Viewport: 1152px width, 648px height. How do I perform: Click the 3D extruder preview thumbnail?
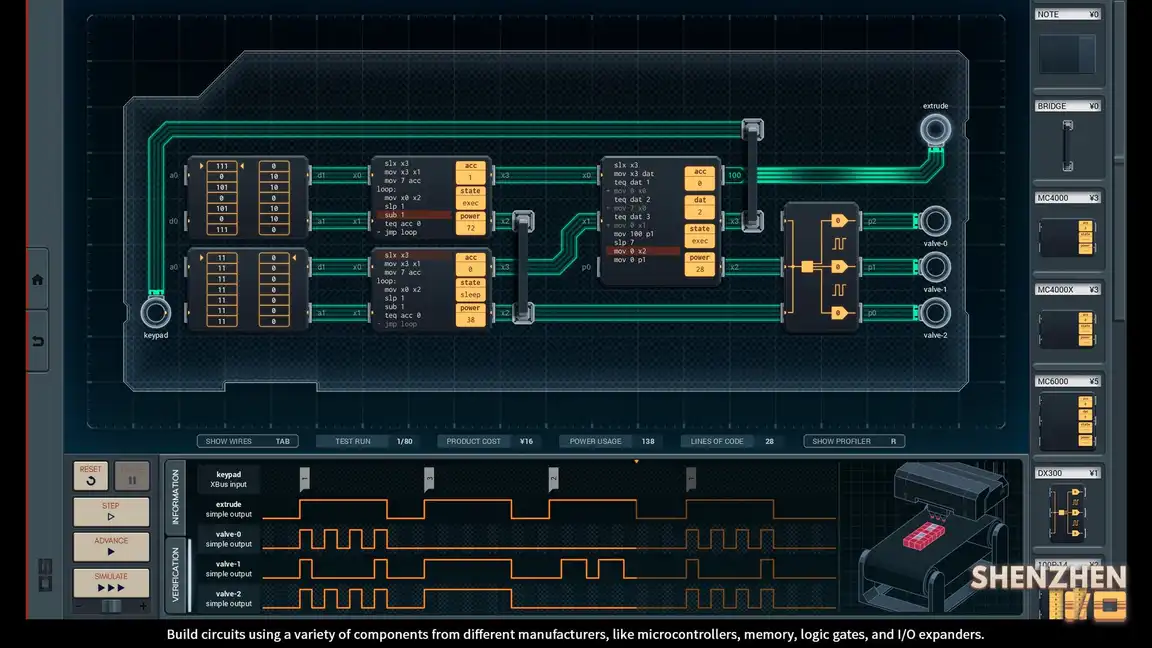[x=932, y=537]
